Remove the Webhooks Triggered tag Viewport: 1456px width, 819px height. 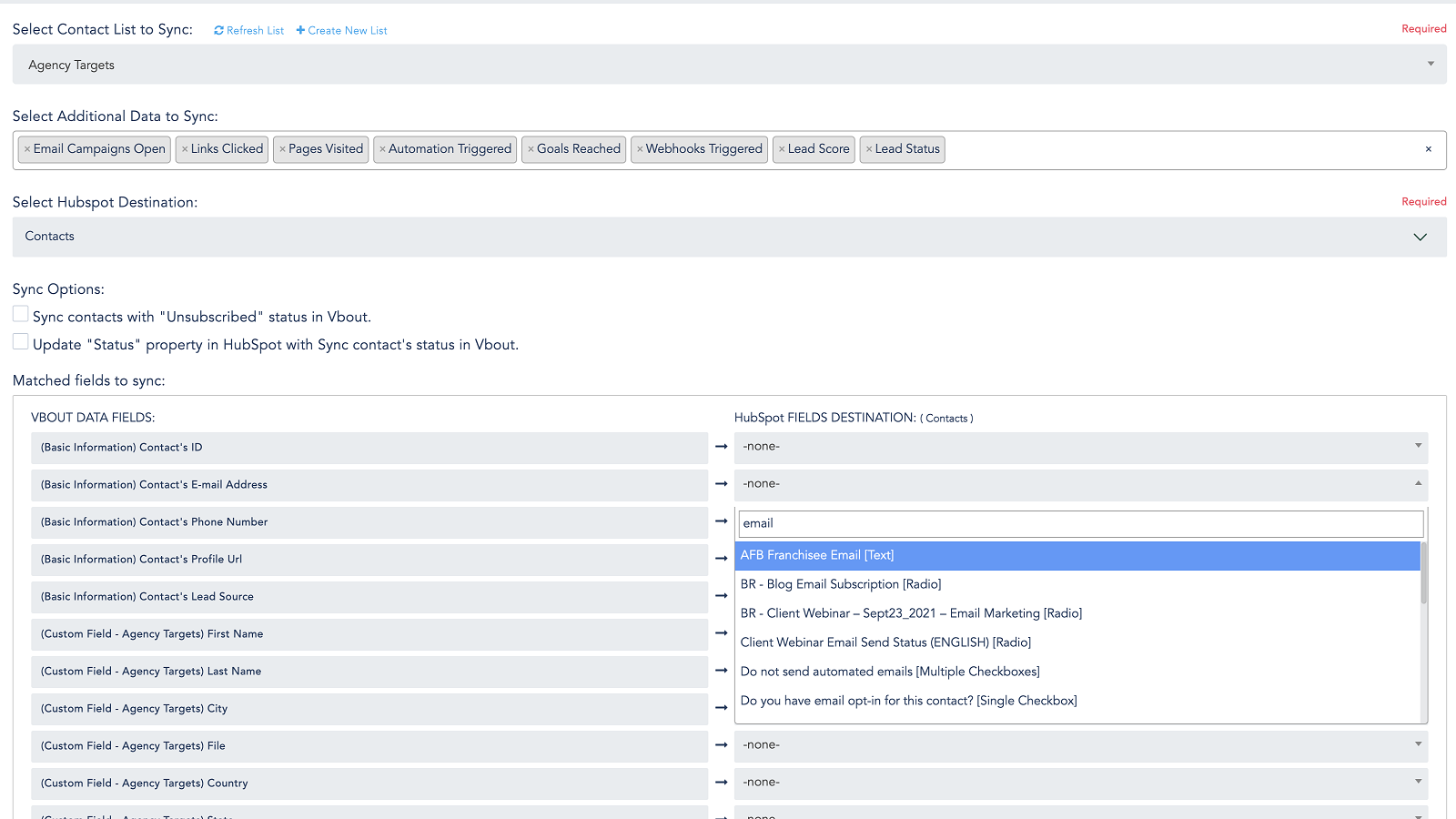pyautogui.click(x=640, y=148)
